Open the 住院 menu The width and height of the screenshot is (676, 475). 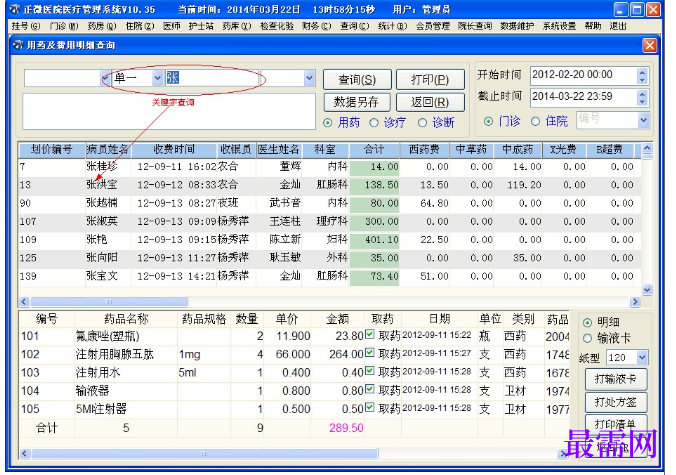pyautogui.click(x=140, y=26)
